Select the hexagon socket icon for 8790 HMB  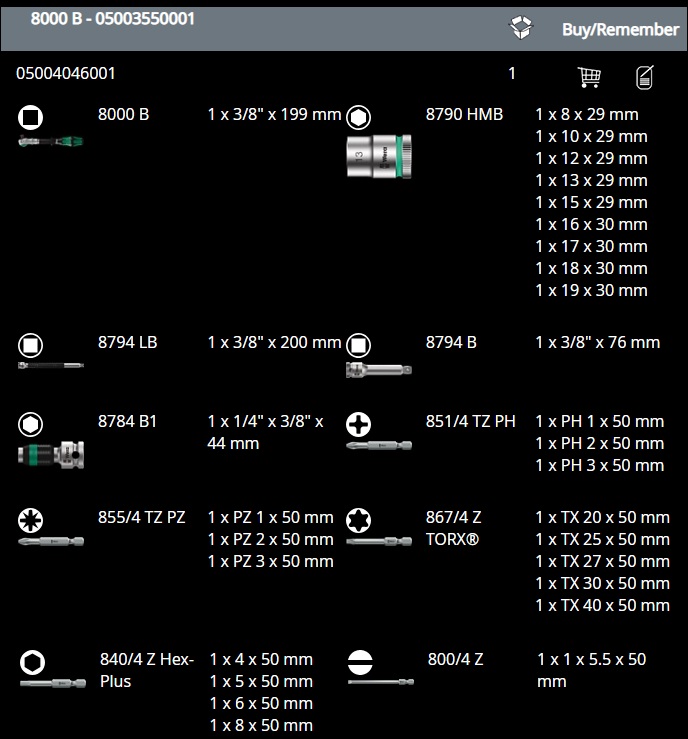click(x=359, y=117)
